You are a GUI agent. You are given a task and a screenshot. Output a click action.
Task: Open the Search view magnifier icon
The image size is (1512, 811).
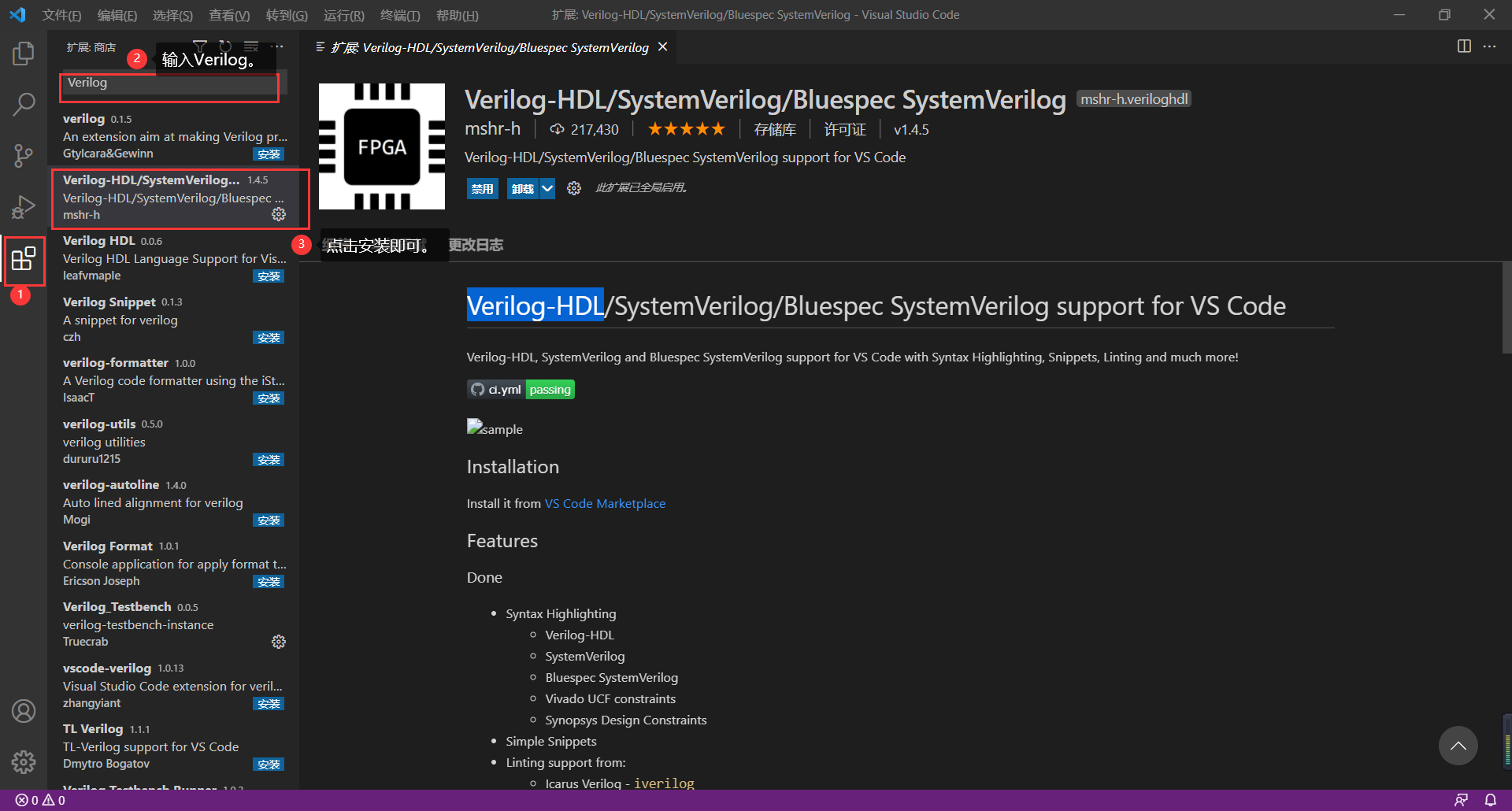tap(24, 103)
